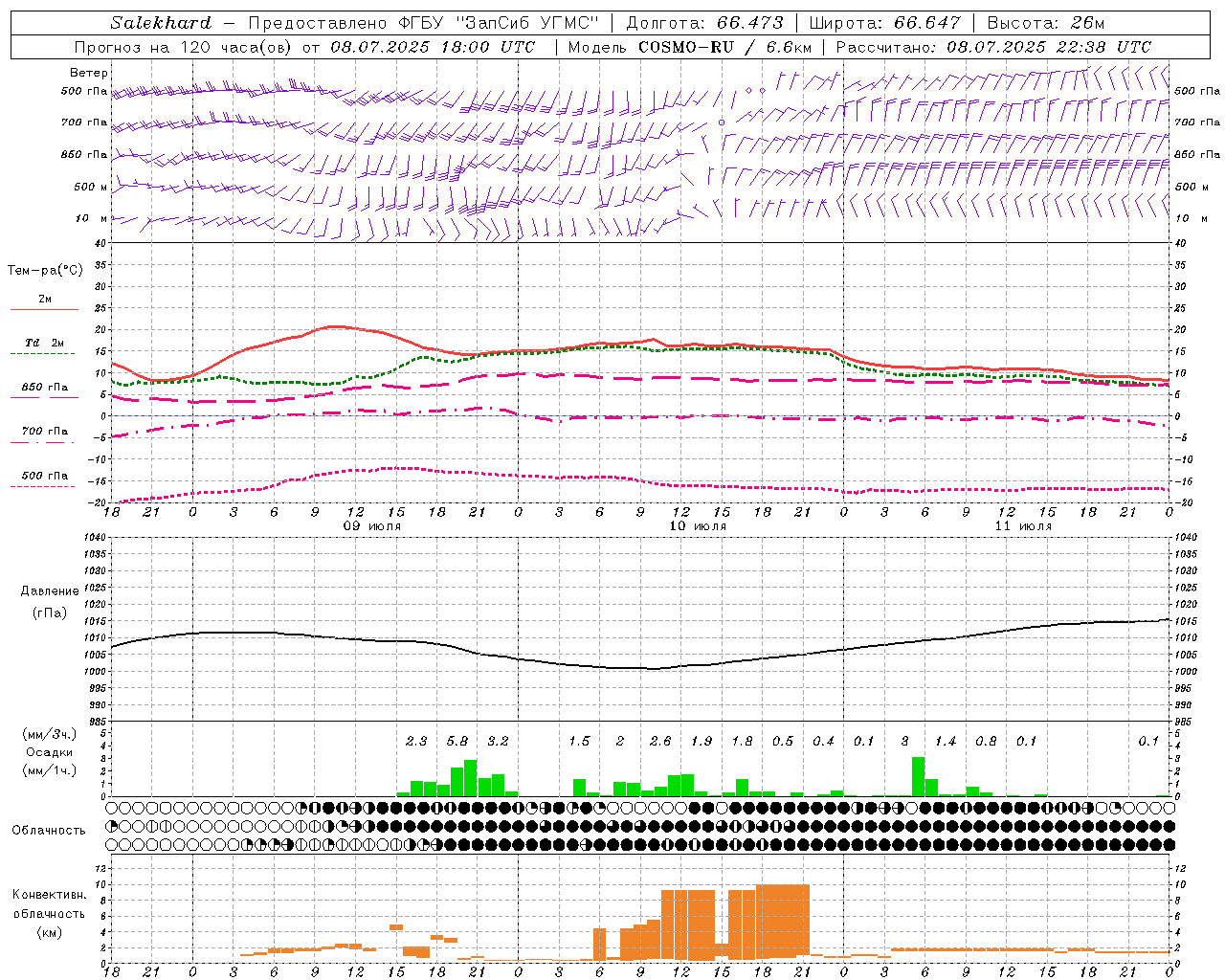
Task: Click the precipitation value '1.9'
Action: tap(702, 741)
